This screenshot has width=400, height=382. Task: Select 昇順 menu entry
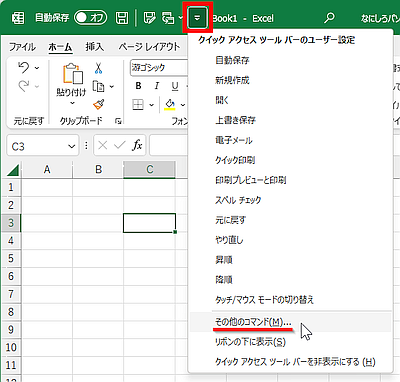290,260
